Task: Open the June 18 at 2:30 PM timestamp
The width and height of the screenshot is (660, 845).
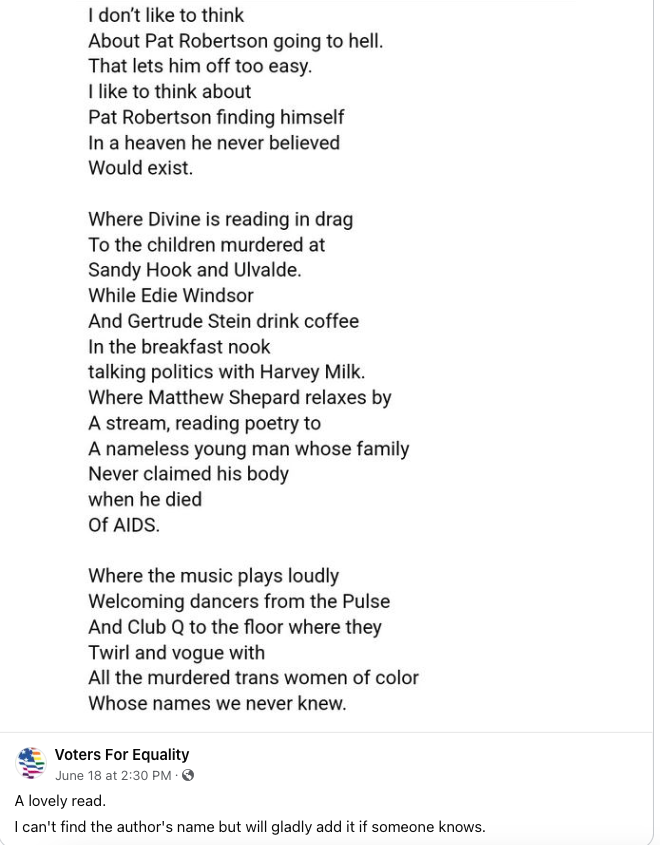Action: coord(114,775)
